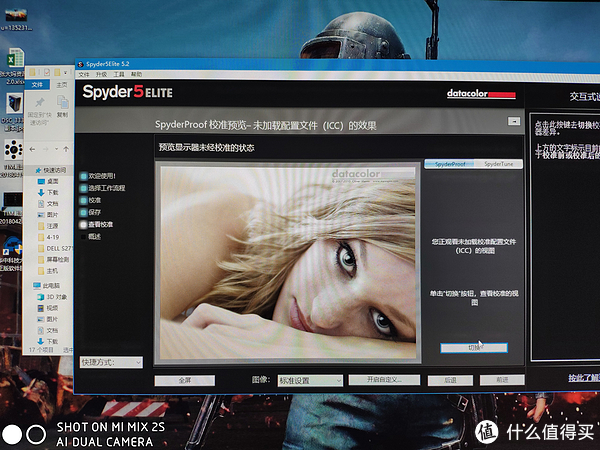Select the DSC jpg computer-case icon on desktop
Image resolution: width=600 pixels, height=450 pixels.
point(15,103)
